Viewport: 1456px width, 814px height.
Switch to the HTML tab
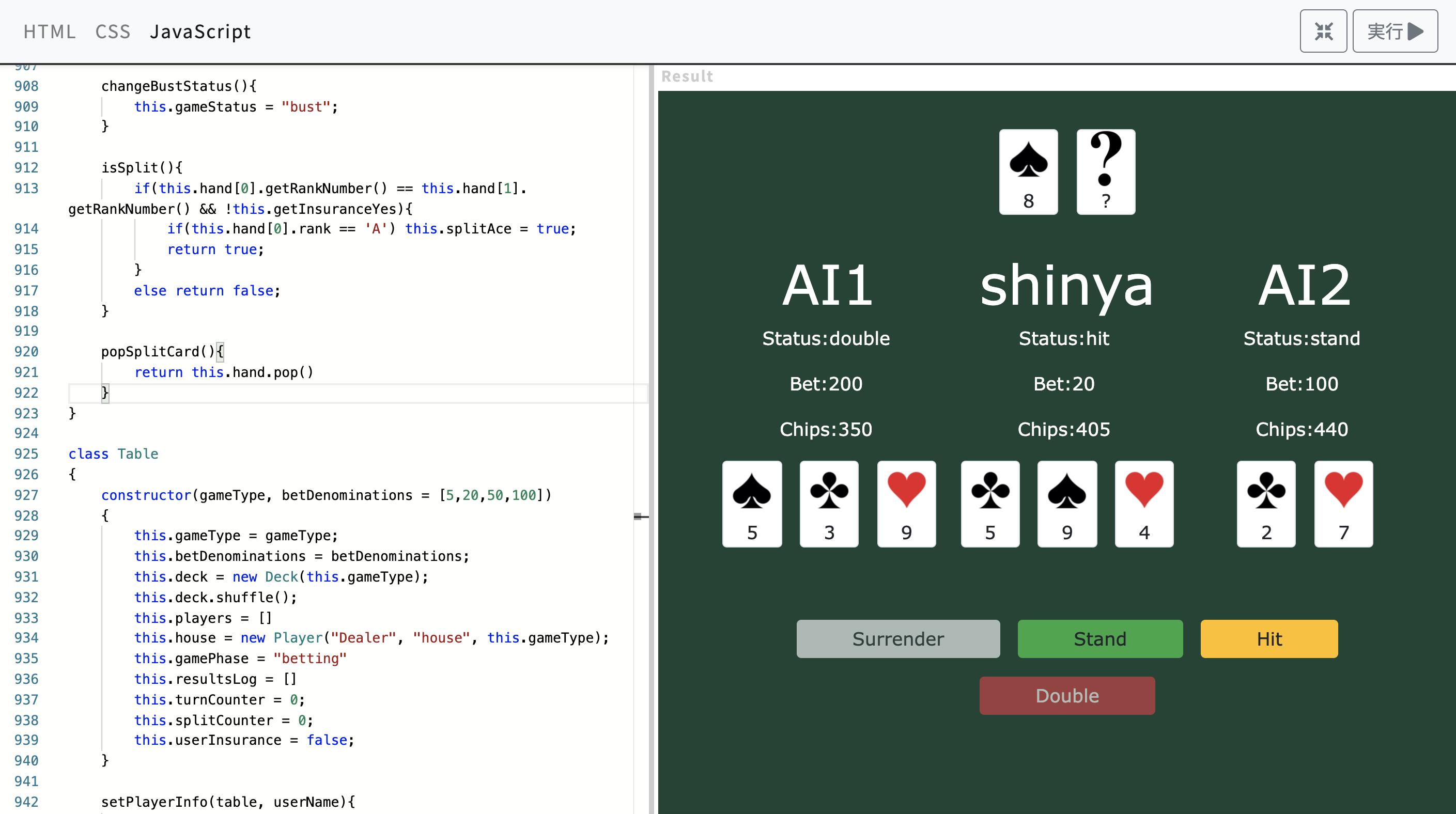point(50,32)
